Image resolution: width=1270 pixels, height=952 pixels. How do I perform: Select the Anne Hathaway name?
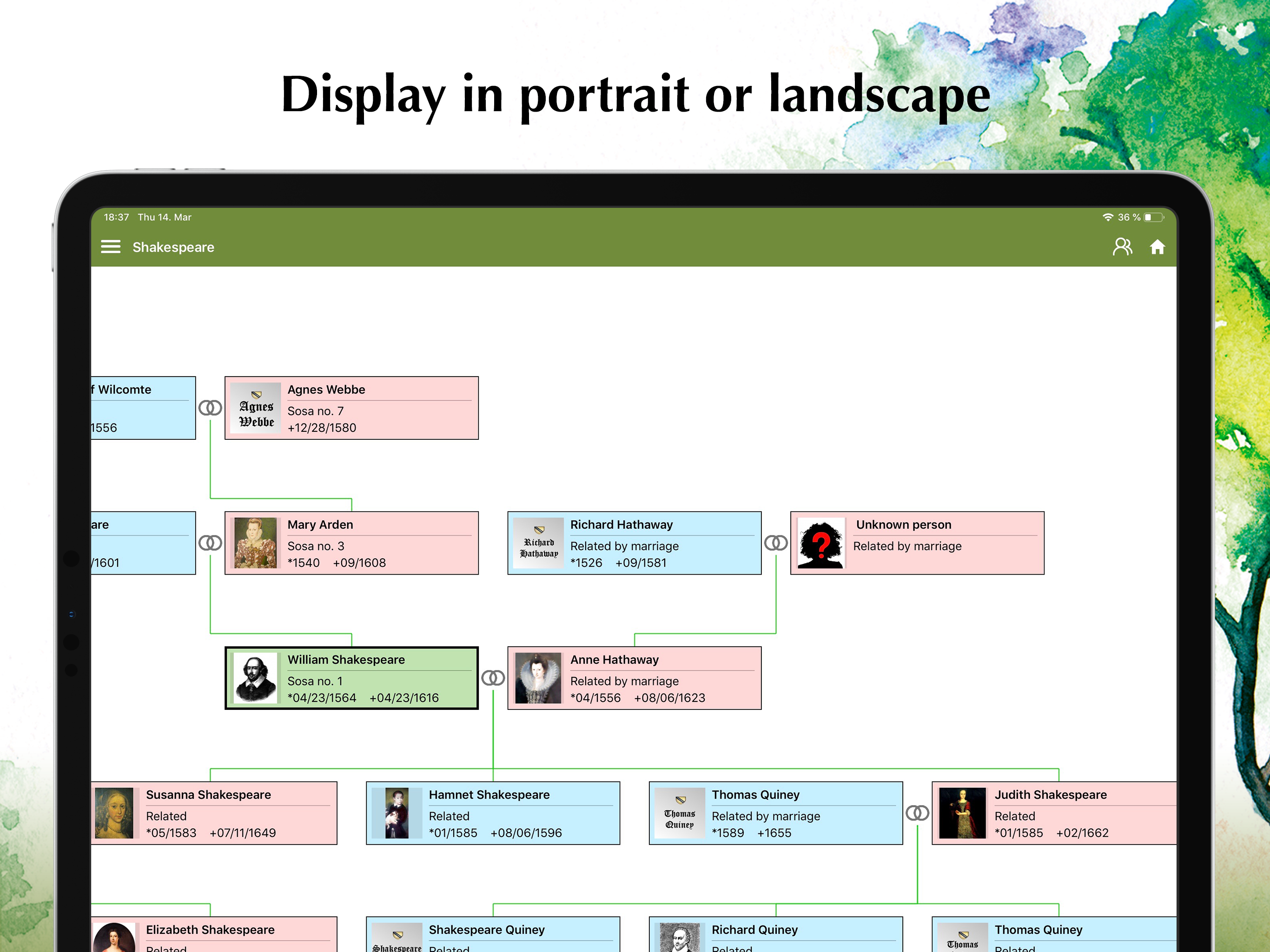coord(615,660)
